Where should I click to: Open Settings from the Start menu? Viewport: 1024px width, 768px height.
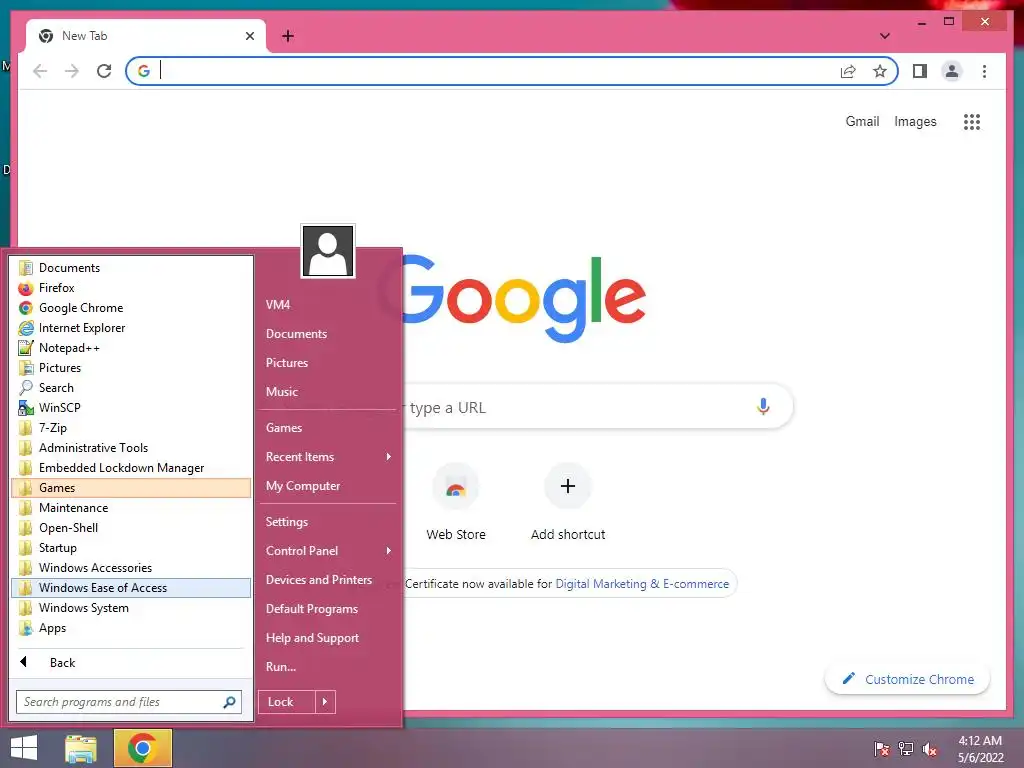pyautogui.click(x=287, y=522)
